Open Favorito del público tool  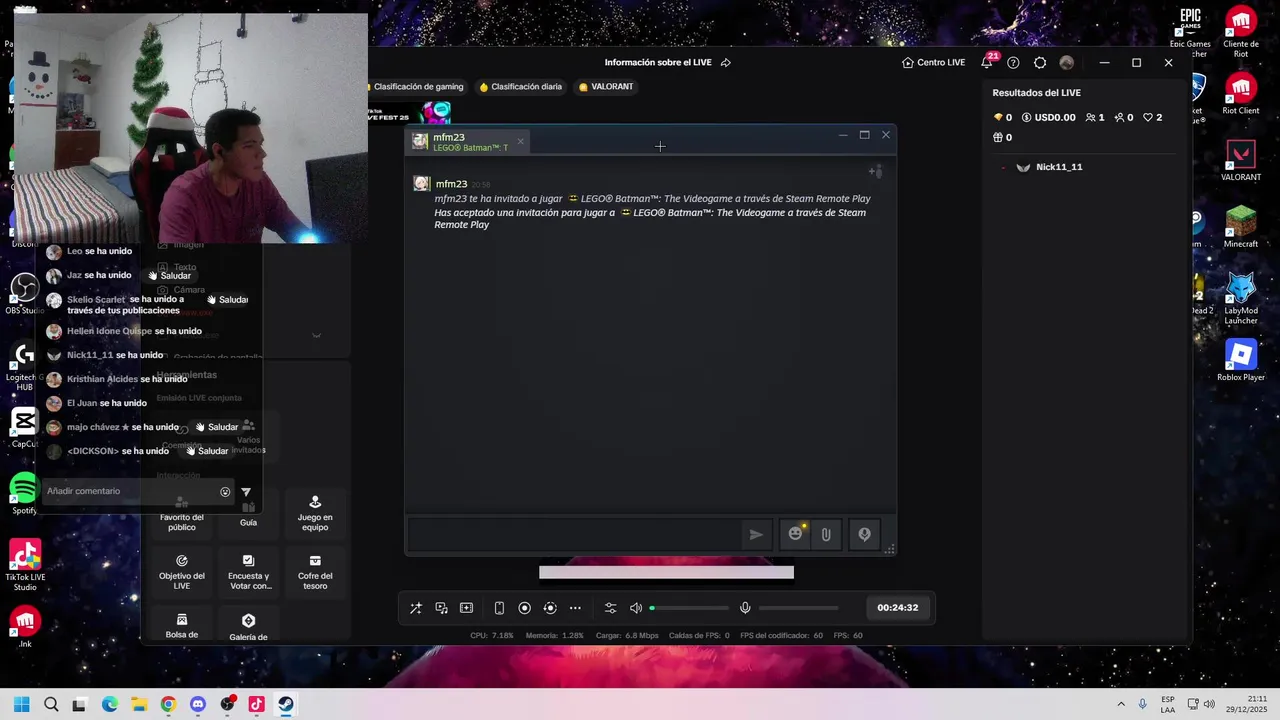pos(182,515)
